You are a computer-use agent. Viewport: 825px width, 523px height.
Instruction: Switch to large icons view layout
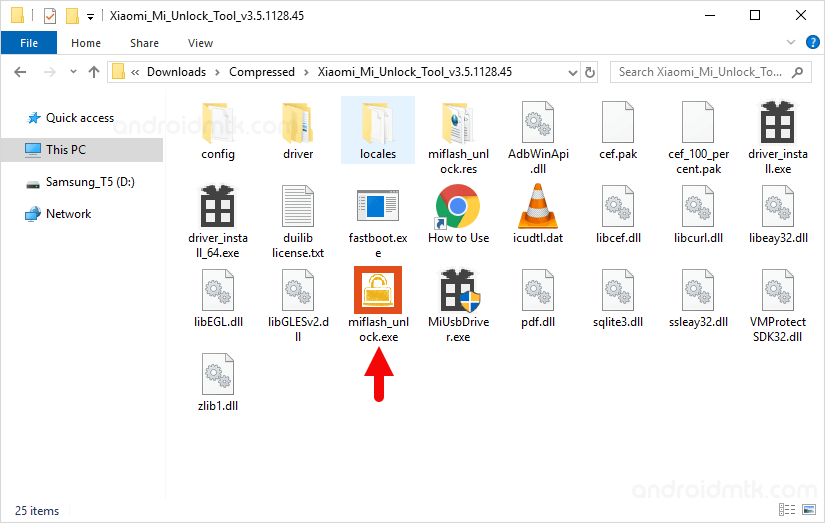[x=809, y=509]
